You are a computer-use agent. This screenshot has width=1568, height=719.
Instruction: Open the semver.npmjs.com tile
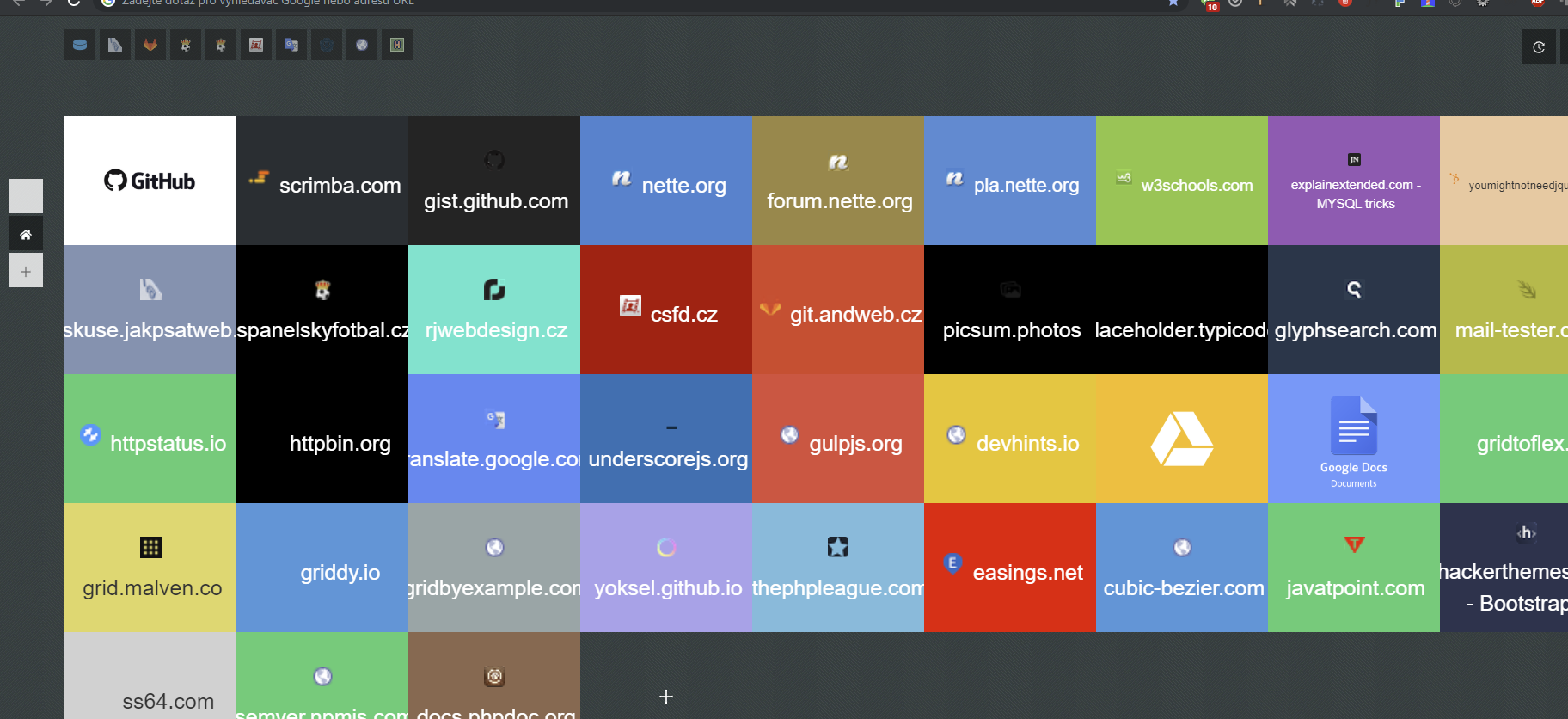[322, 676]
